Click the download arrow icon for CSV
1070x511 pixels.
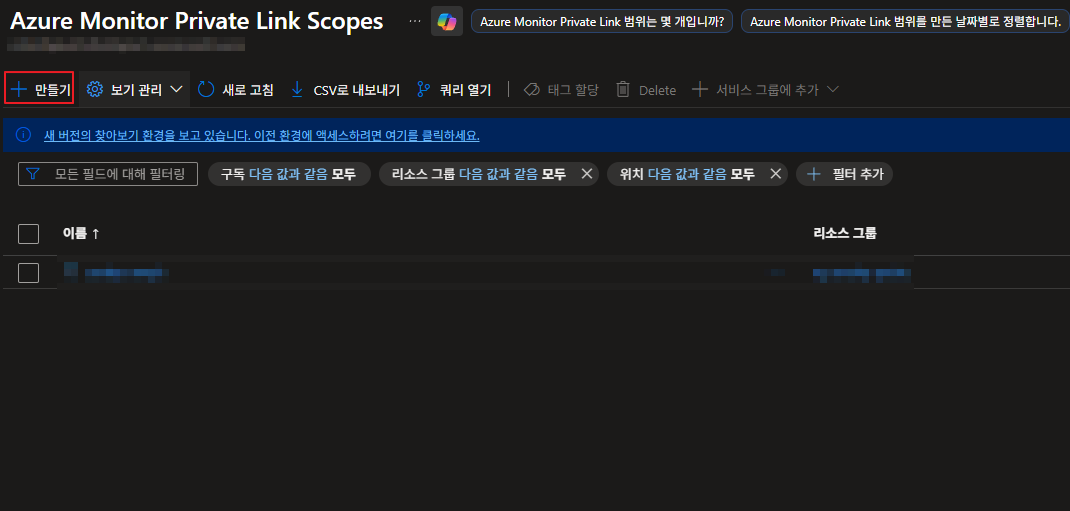(297, 89)
